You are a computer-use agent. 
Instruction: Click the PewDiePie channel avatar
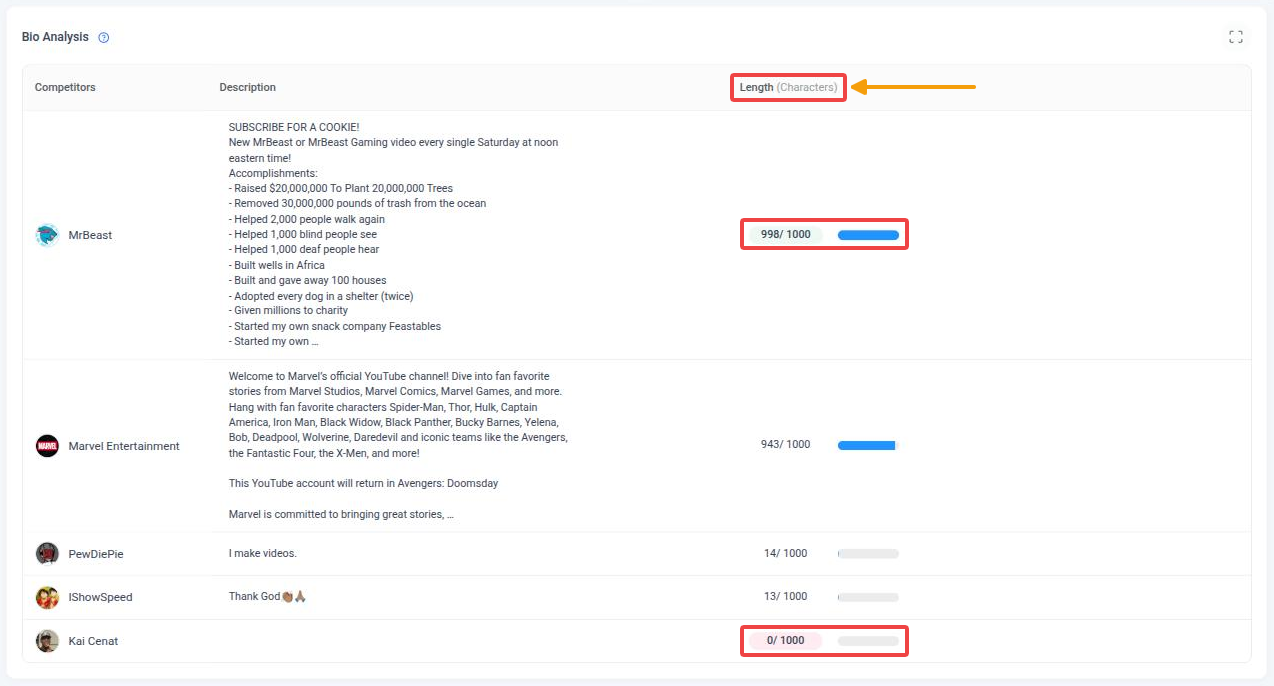(47, 554)
